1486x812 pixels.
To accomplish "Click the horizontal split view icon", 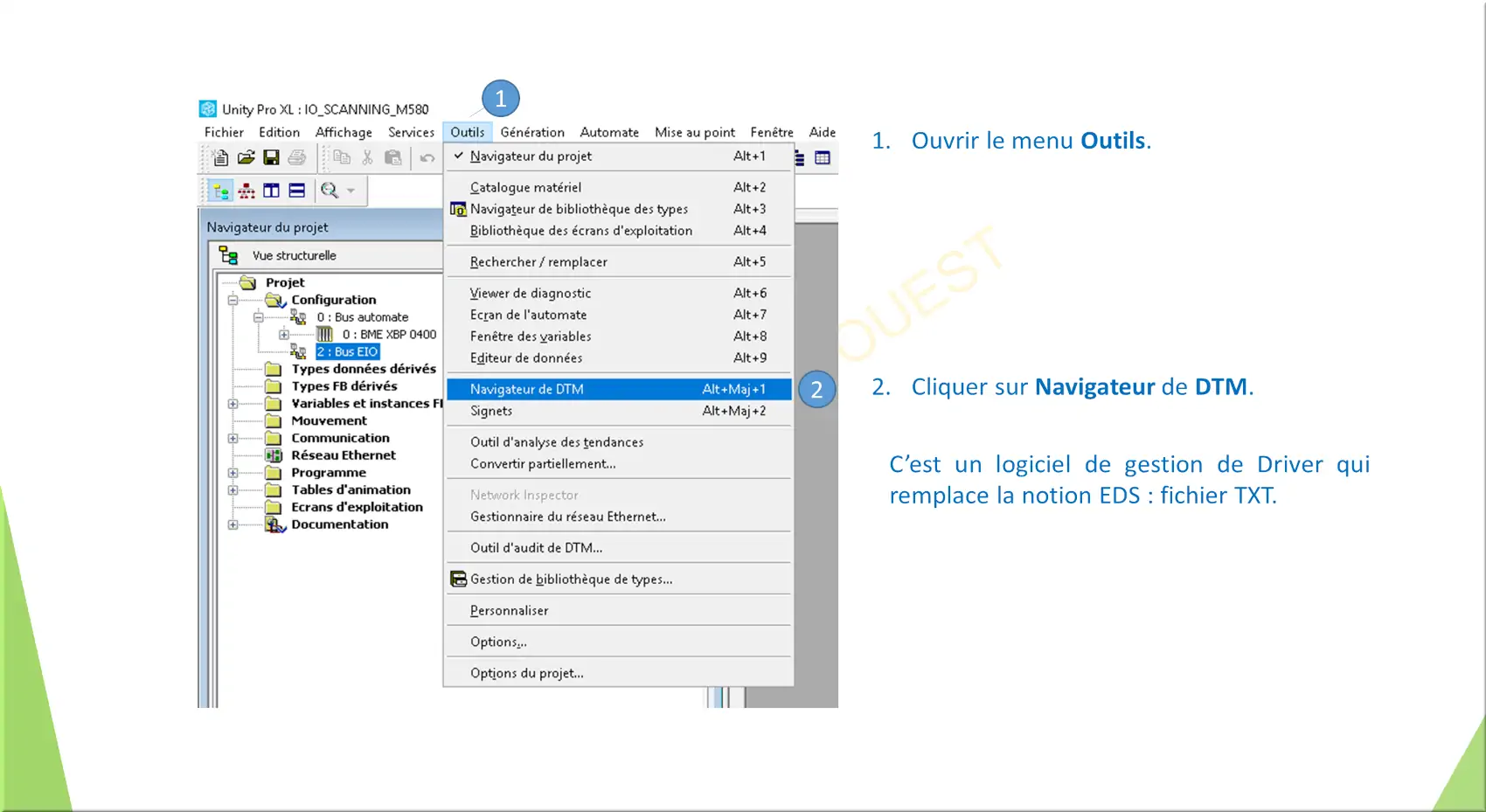I will (297, 191).
